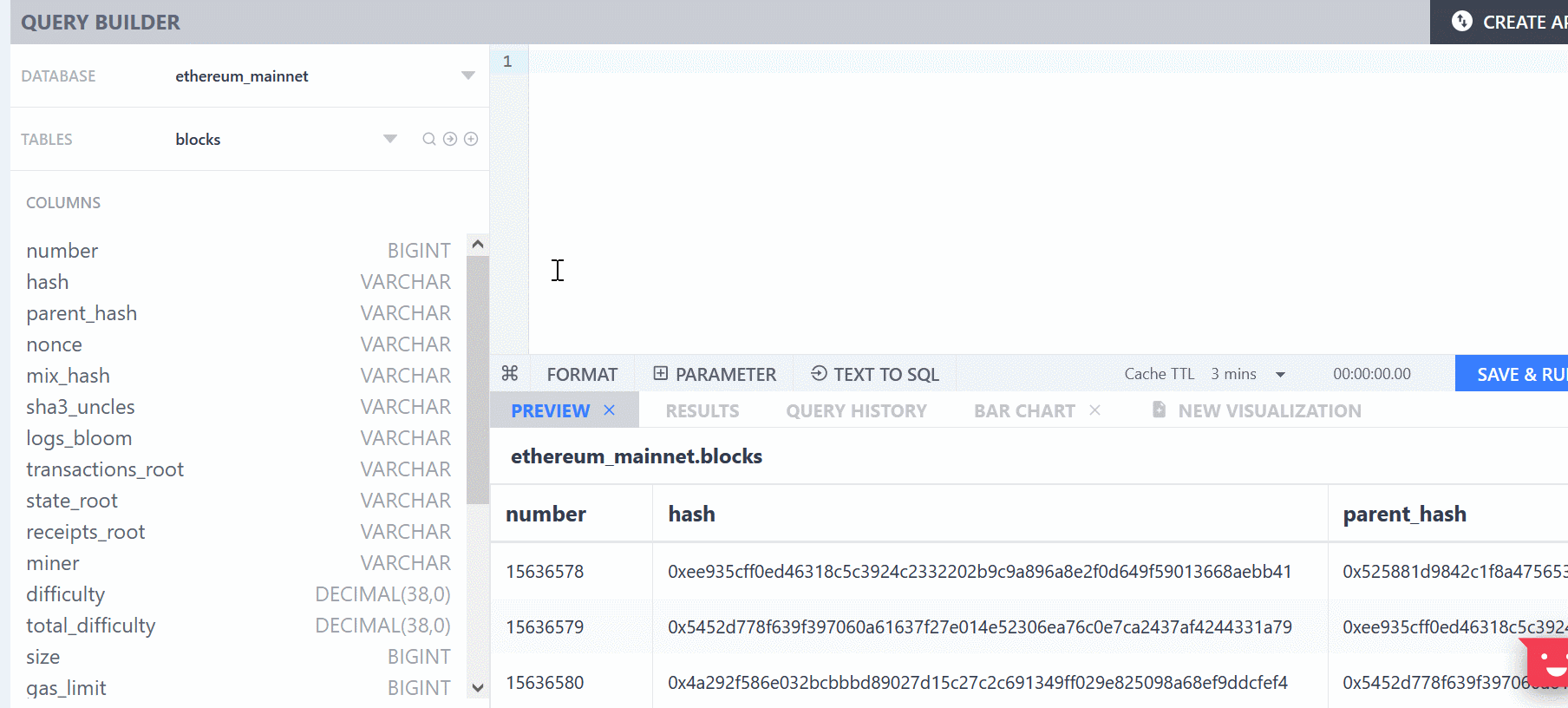The height and width of the screenshot is (708, 1568).
Task: Click the search tables magnifier icon
Action: [428, 139]
